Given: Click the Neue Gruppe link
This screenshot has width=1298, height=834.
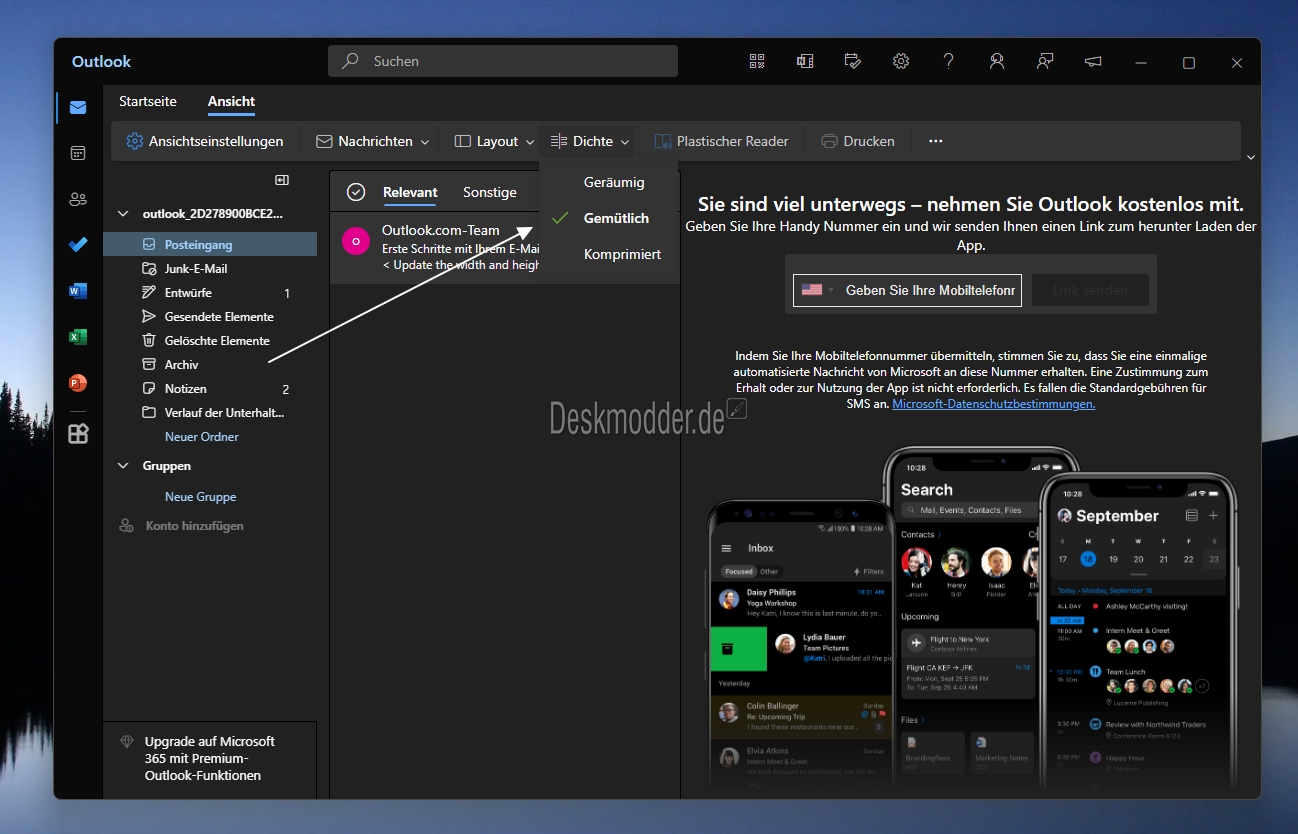Looking at the screenshot, I should [x=201, y=497].
